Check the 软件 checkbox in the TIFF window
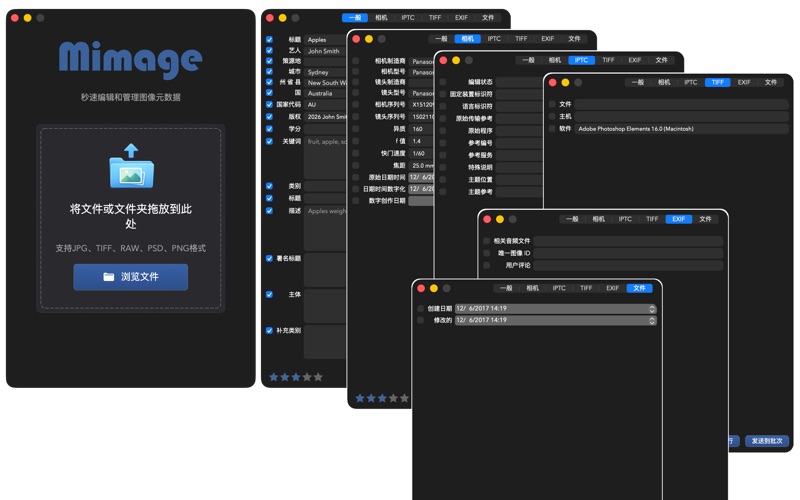Image resolution: width=800 pixels, height=500 pixels. click(x=552, y=129)
